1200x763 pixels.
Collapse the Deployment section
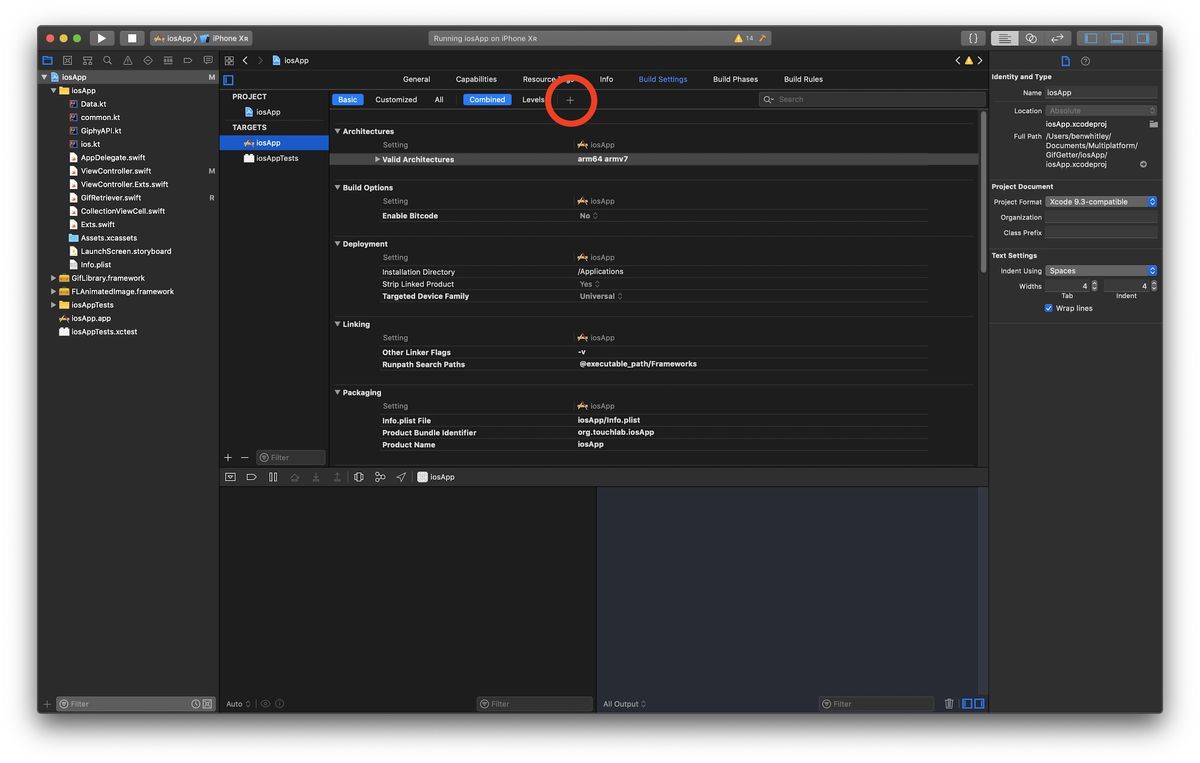pyautogui.click(x=337, y=244)
